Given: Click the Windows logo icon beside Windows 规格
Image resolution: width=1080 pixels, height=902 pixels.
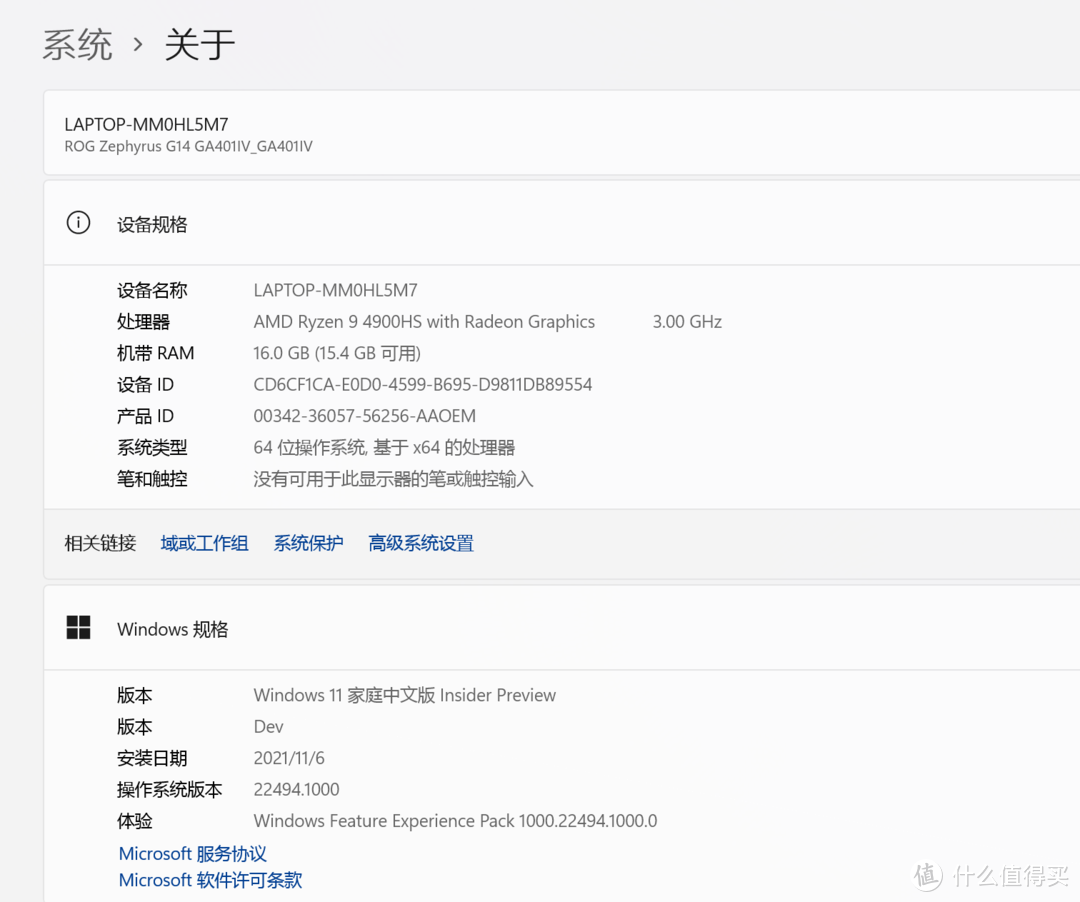Looking at the screenshot, I should tap(78, 627).
